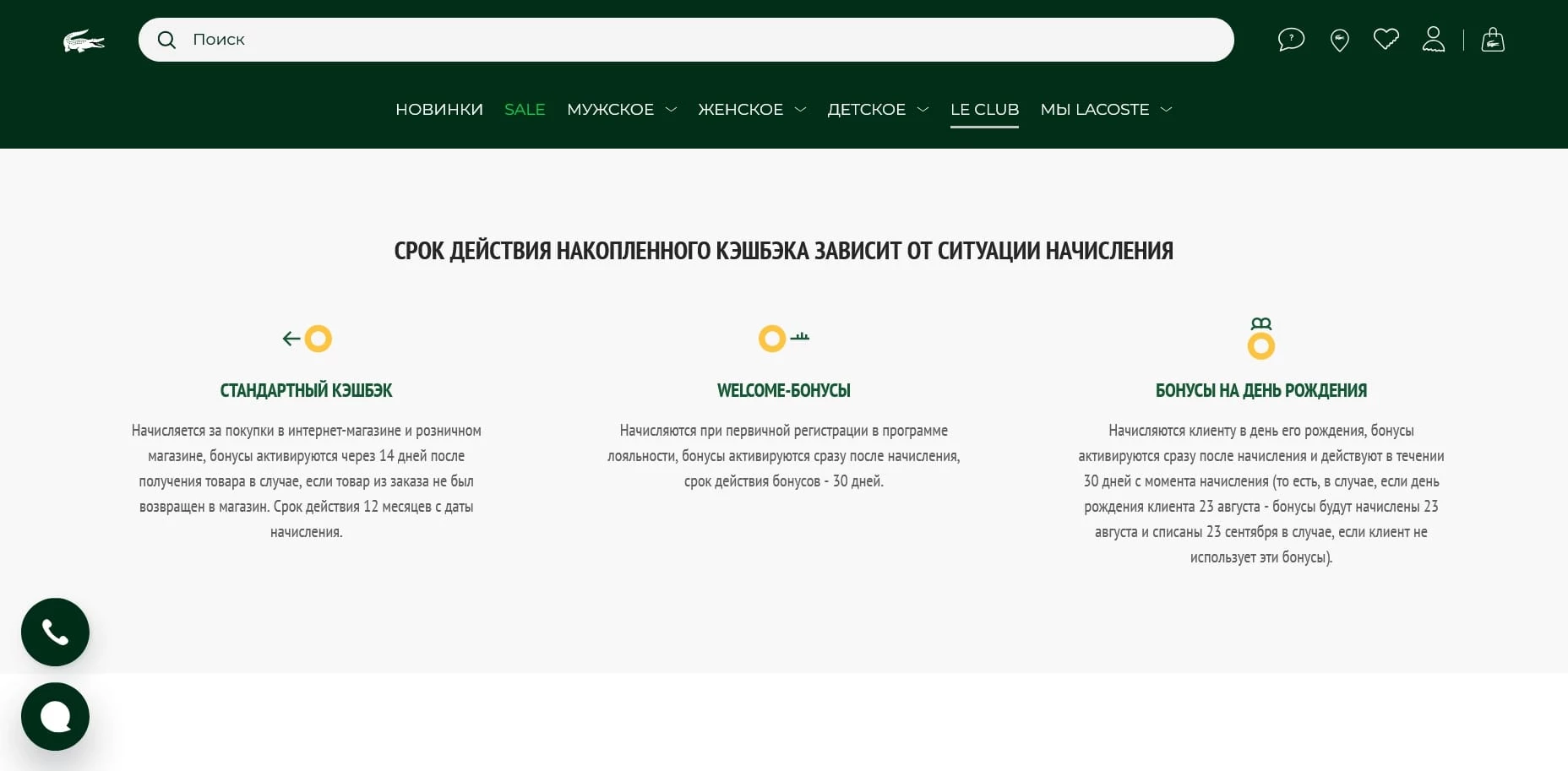Click the floating phone call button

[x=55, y=633]
